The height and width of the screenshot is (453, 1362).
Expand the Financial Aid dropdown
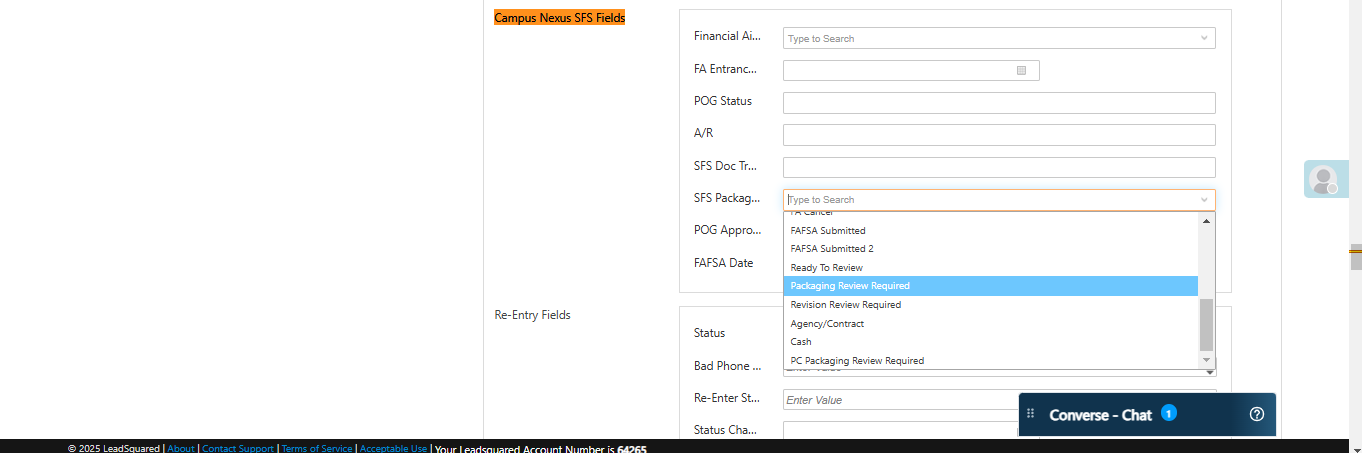(x=1204, y=38)
